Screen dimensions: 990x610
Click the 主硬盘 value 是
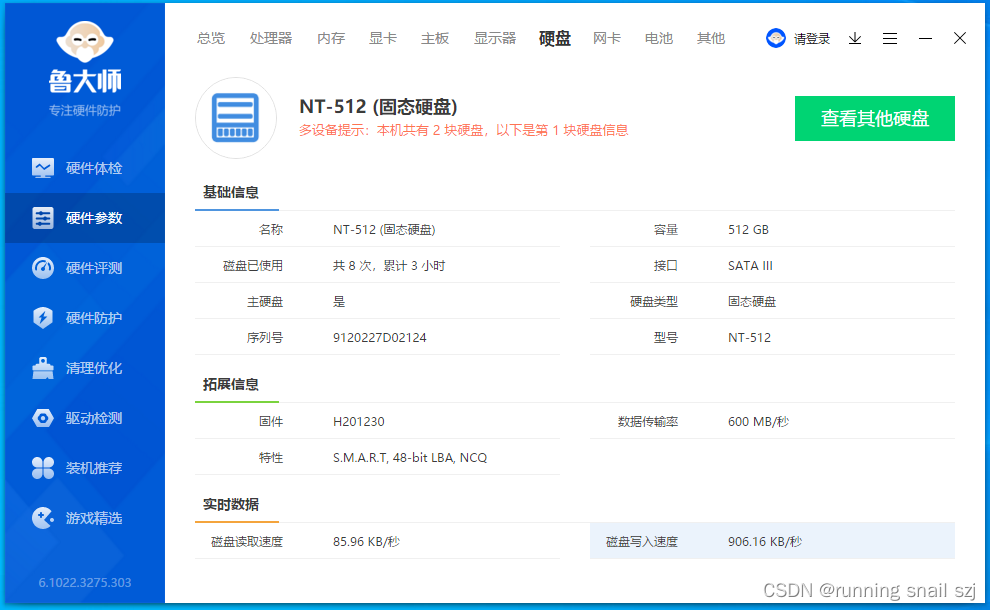point(339,302)
